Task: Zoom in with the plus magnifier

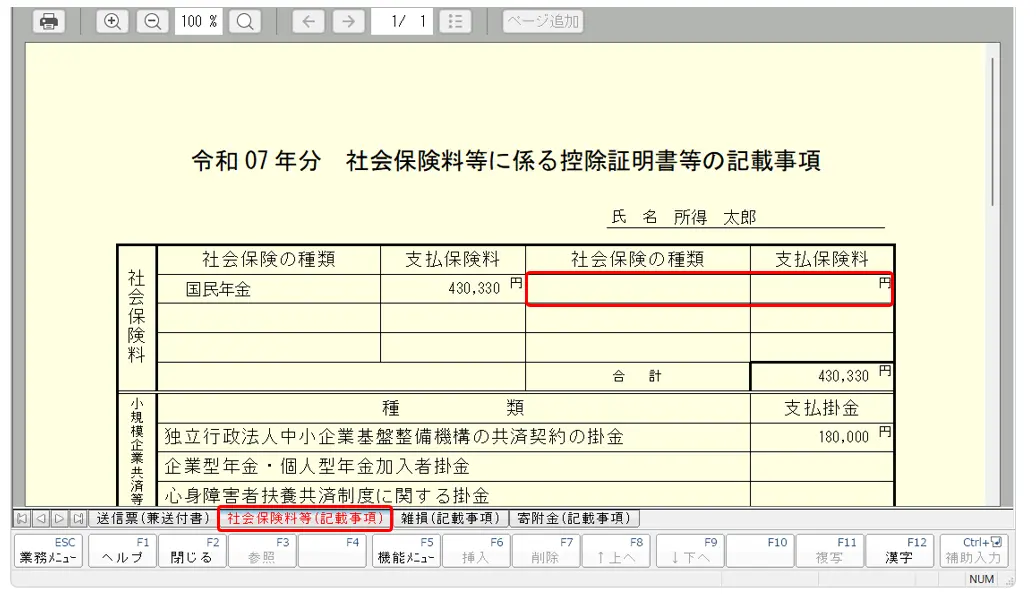Action: (x=113, y=22)
